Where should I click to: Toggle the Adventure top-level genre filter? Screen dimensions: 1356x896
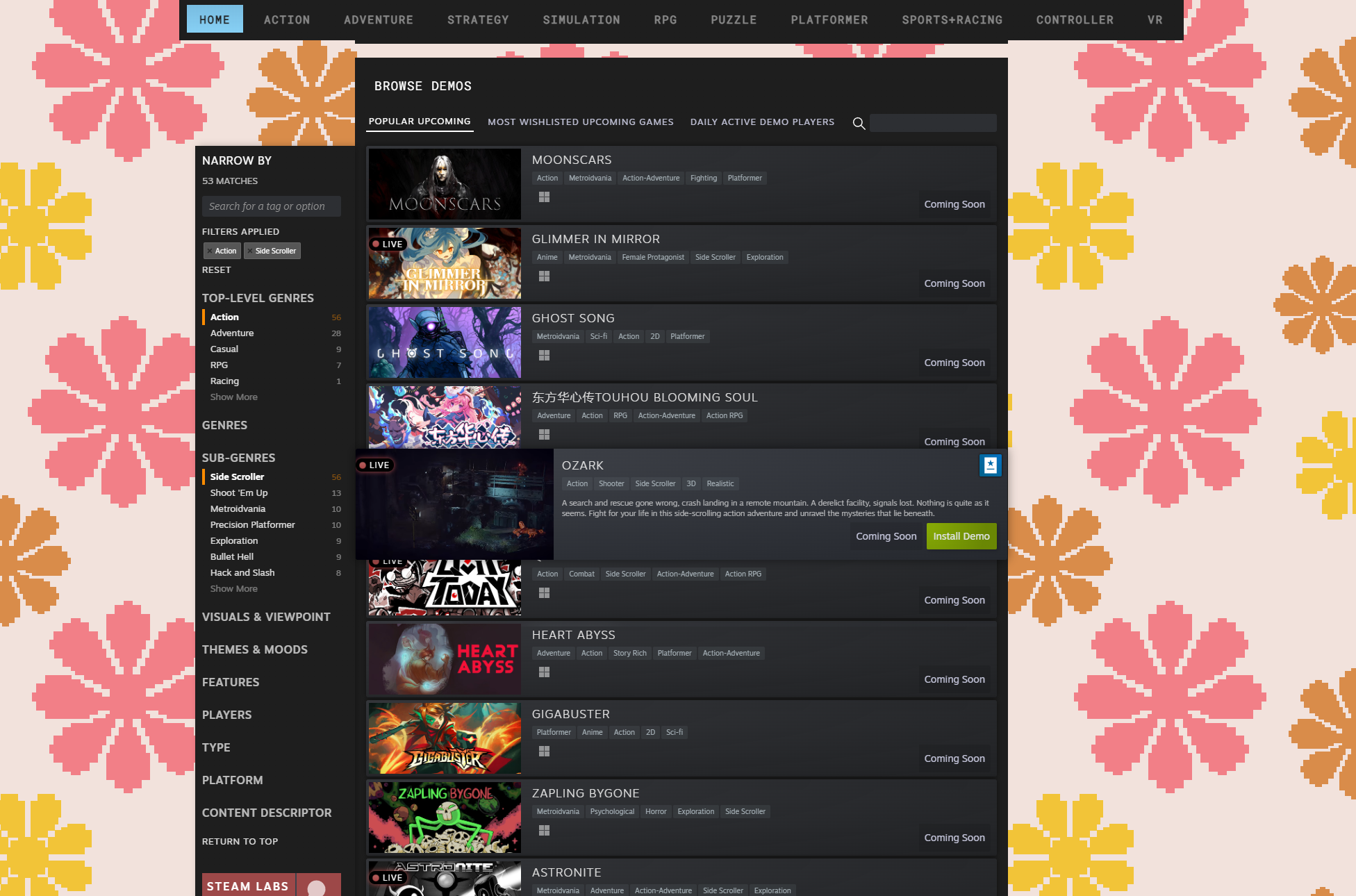(232, 333)
